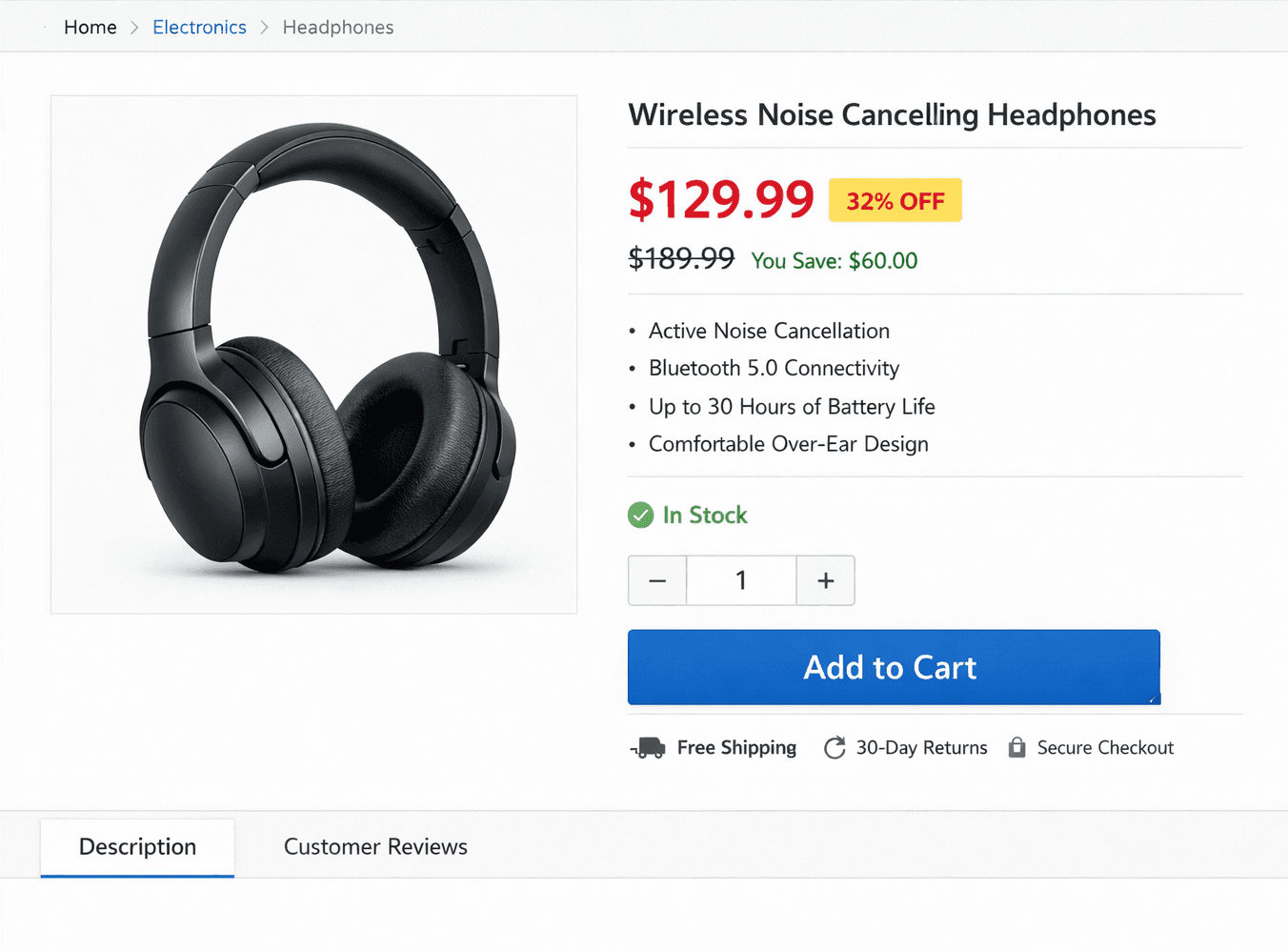
Task: Open the quantity selector field
Action: pyautogui.click(x=741, y=579)
